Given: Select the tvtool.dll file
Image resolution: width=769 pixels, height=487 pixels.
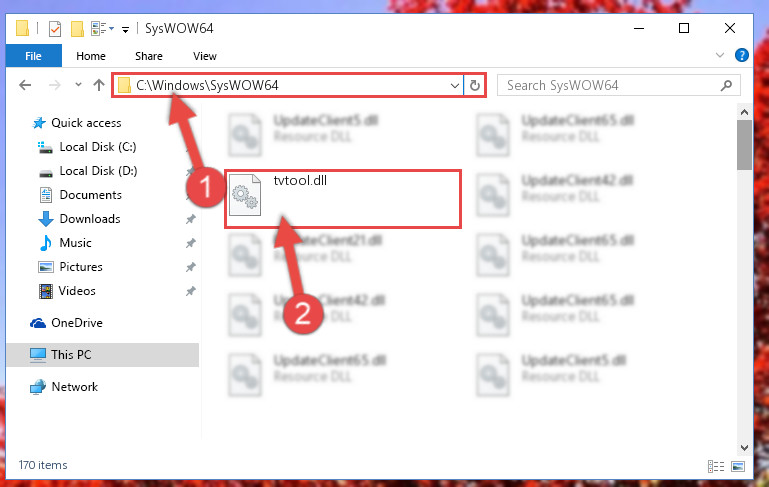Looking at the screenshot, I should point(343,199).
